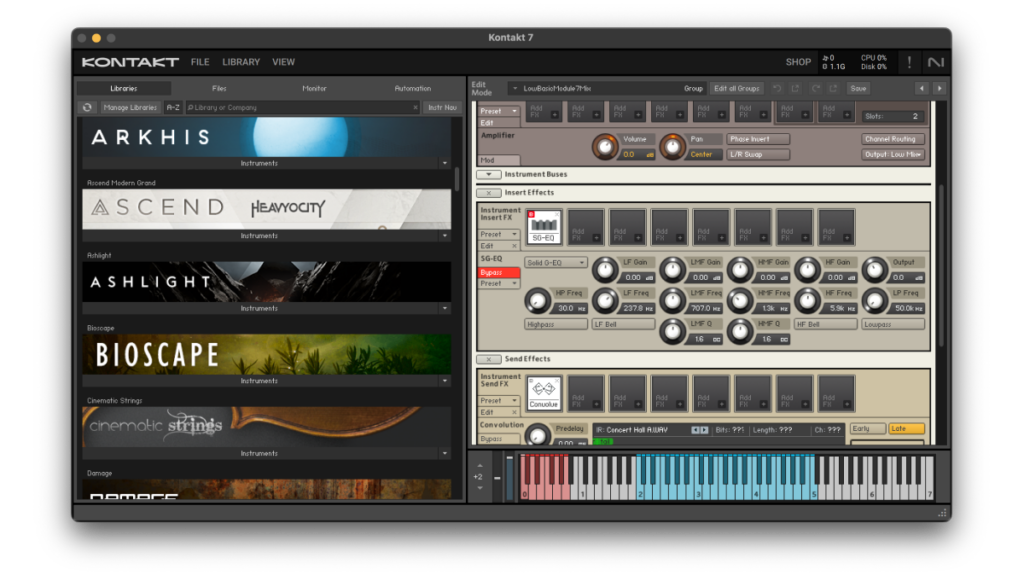
Task: Select the Late convolution mode
Action: click(906, 429)
